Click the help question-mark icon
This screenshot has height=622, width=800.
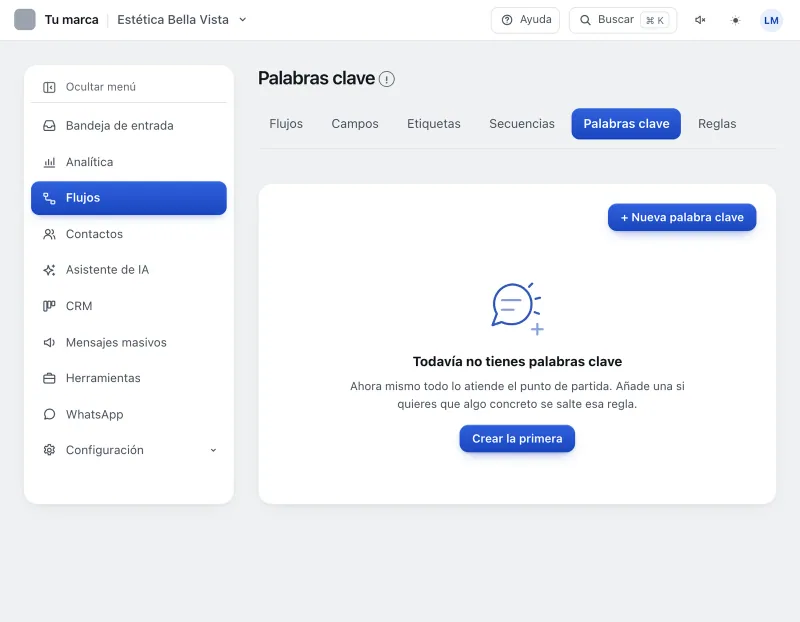[x=507, y=20]
